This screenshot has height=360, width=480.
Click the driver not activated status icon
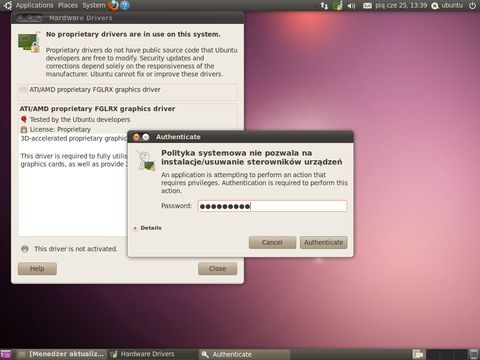click(x=25, y=249)
